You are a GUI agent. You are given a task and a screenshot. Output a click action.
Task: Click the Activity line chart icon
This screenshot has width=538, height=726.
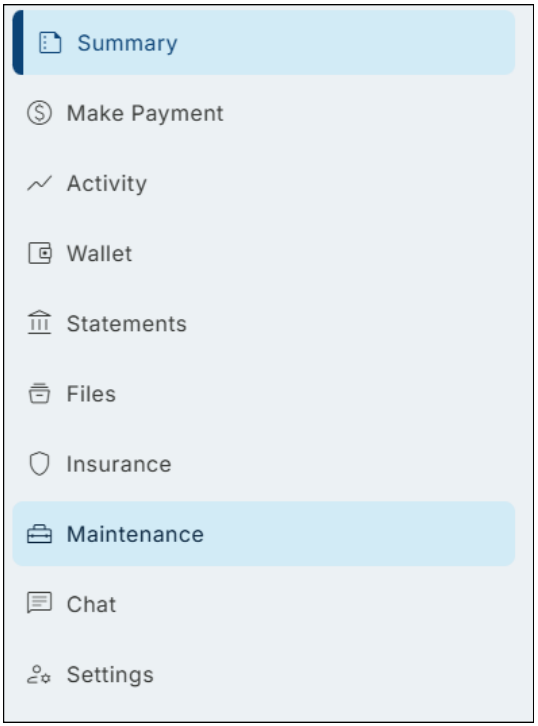(39, 183)
